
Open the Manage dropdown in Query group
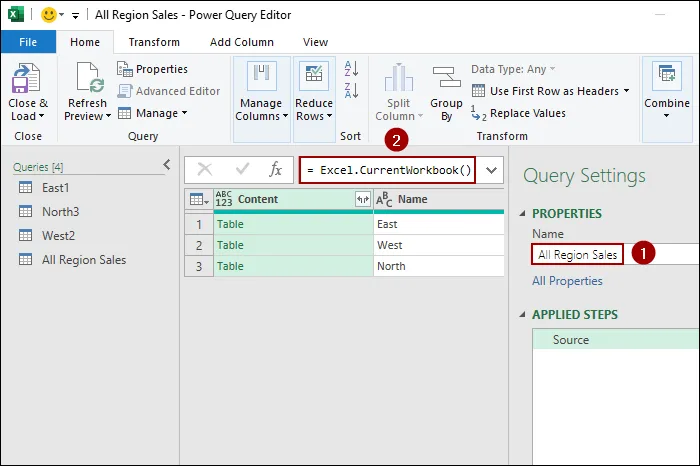coord(184,113)
